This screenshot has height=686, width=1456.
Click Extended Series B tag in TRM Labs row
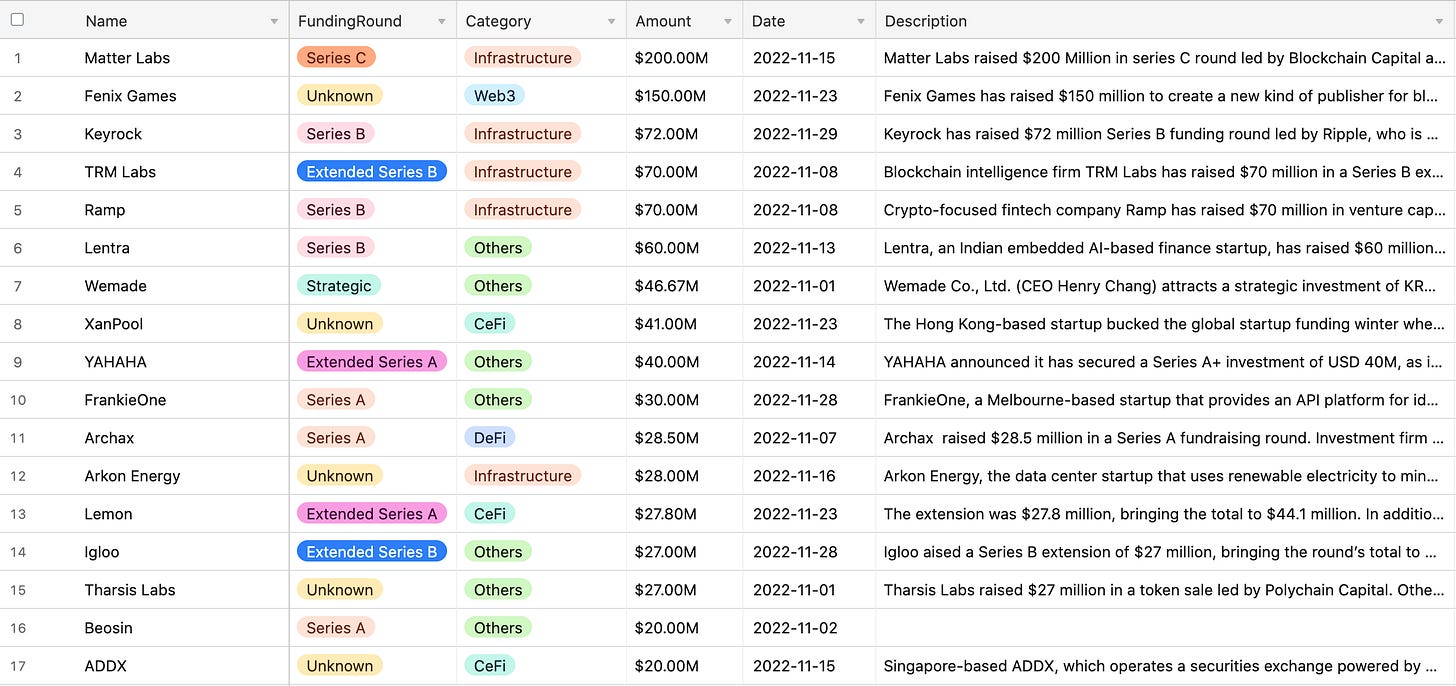click(372, 172)
